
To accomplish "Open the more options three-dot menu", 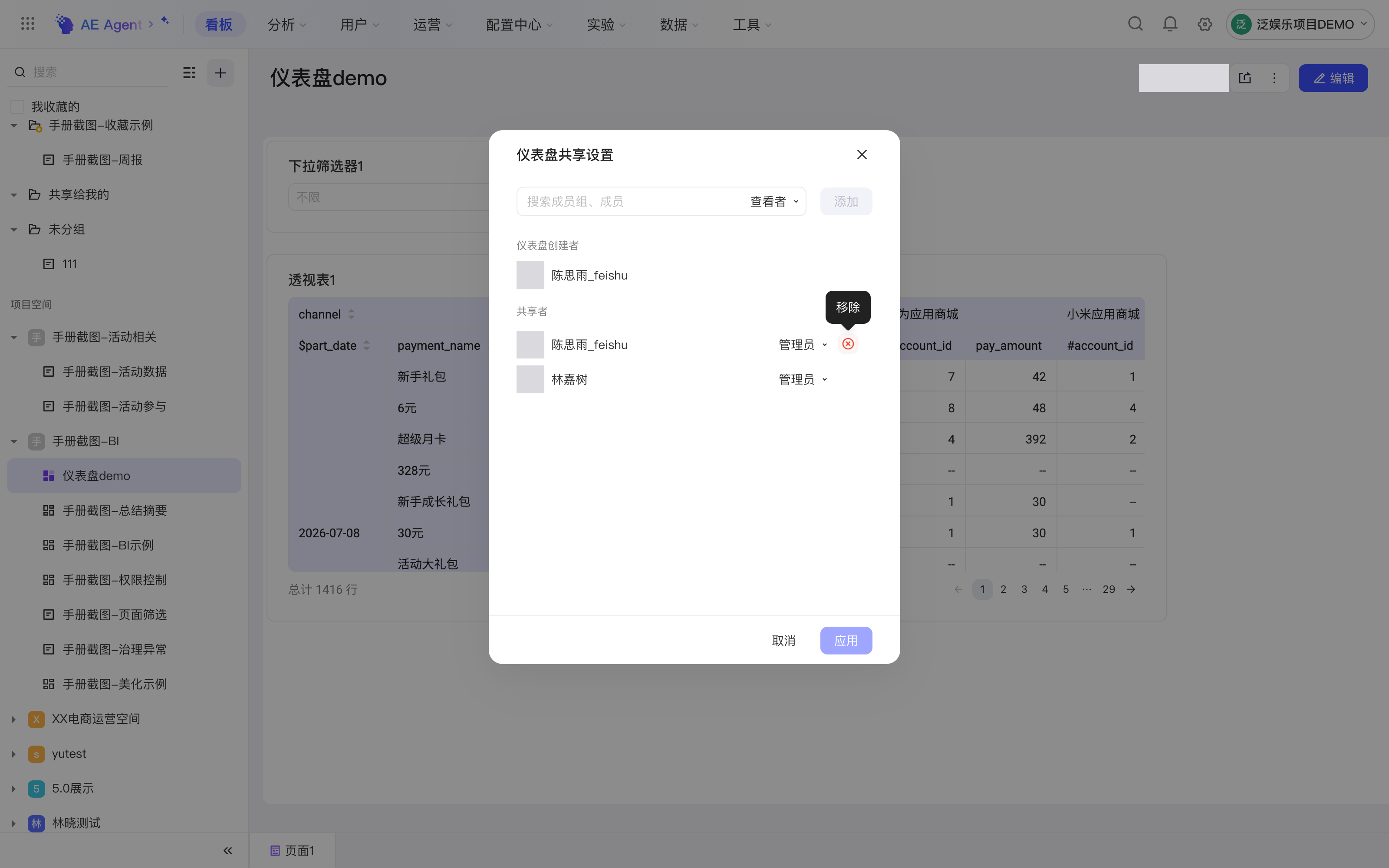I will (x=1274, y=78).
